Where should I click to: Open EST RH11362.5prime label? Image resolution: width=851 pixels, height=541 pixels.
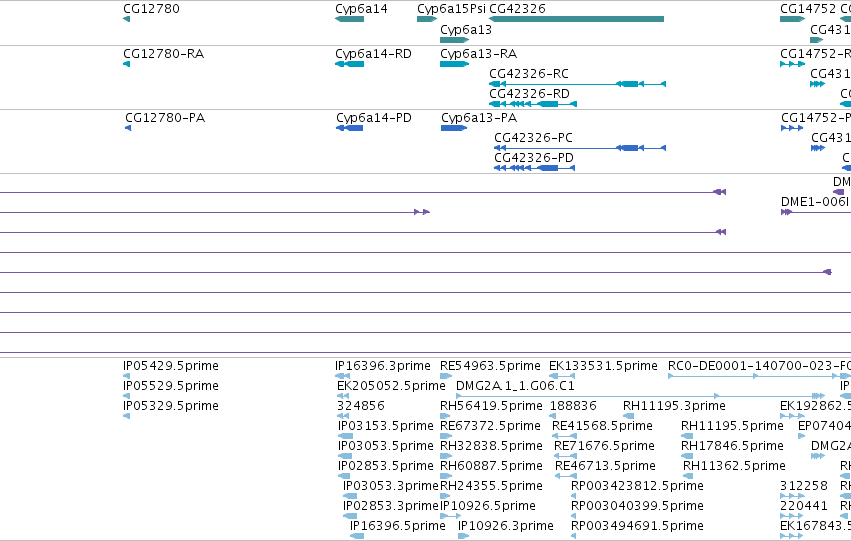tap(734, 466)
